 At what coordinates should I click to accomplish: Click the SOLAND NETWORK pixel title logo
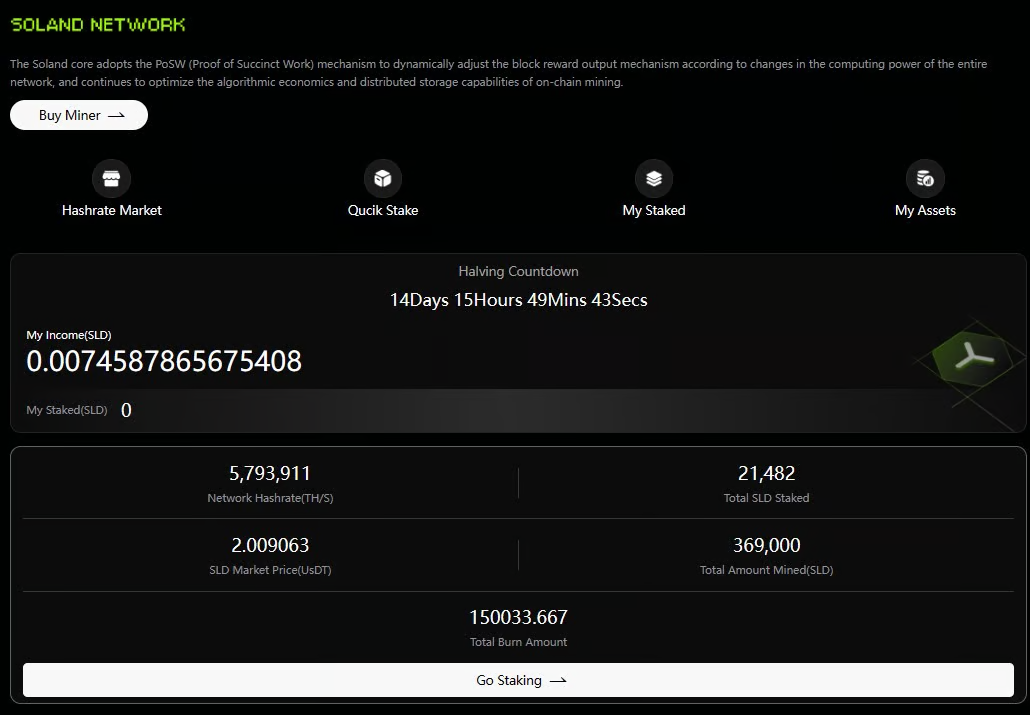pyautogui.click(x=98, y=24)
